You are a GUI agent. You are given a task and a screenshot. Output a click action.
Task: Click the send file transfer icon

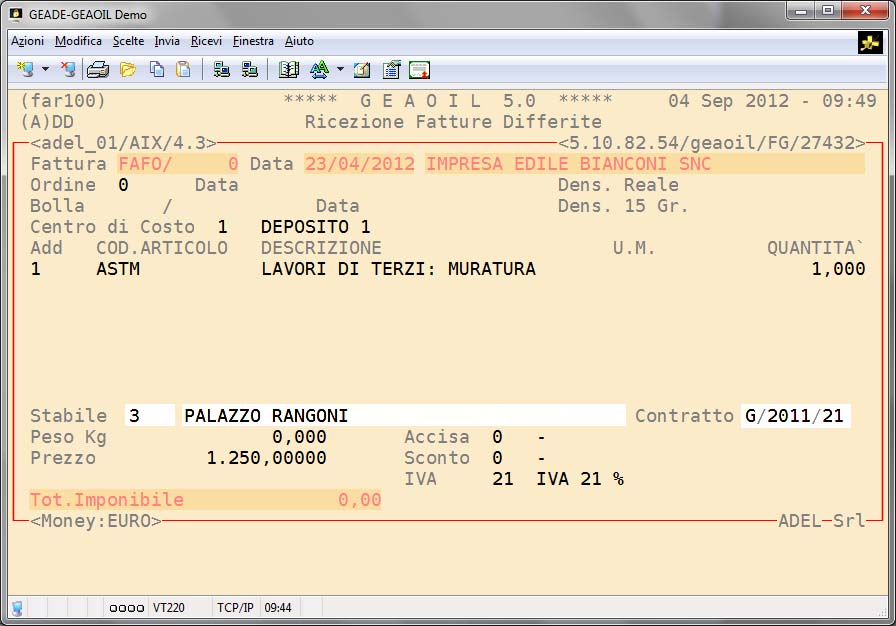coord(222,70)
